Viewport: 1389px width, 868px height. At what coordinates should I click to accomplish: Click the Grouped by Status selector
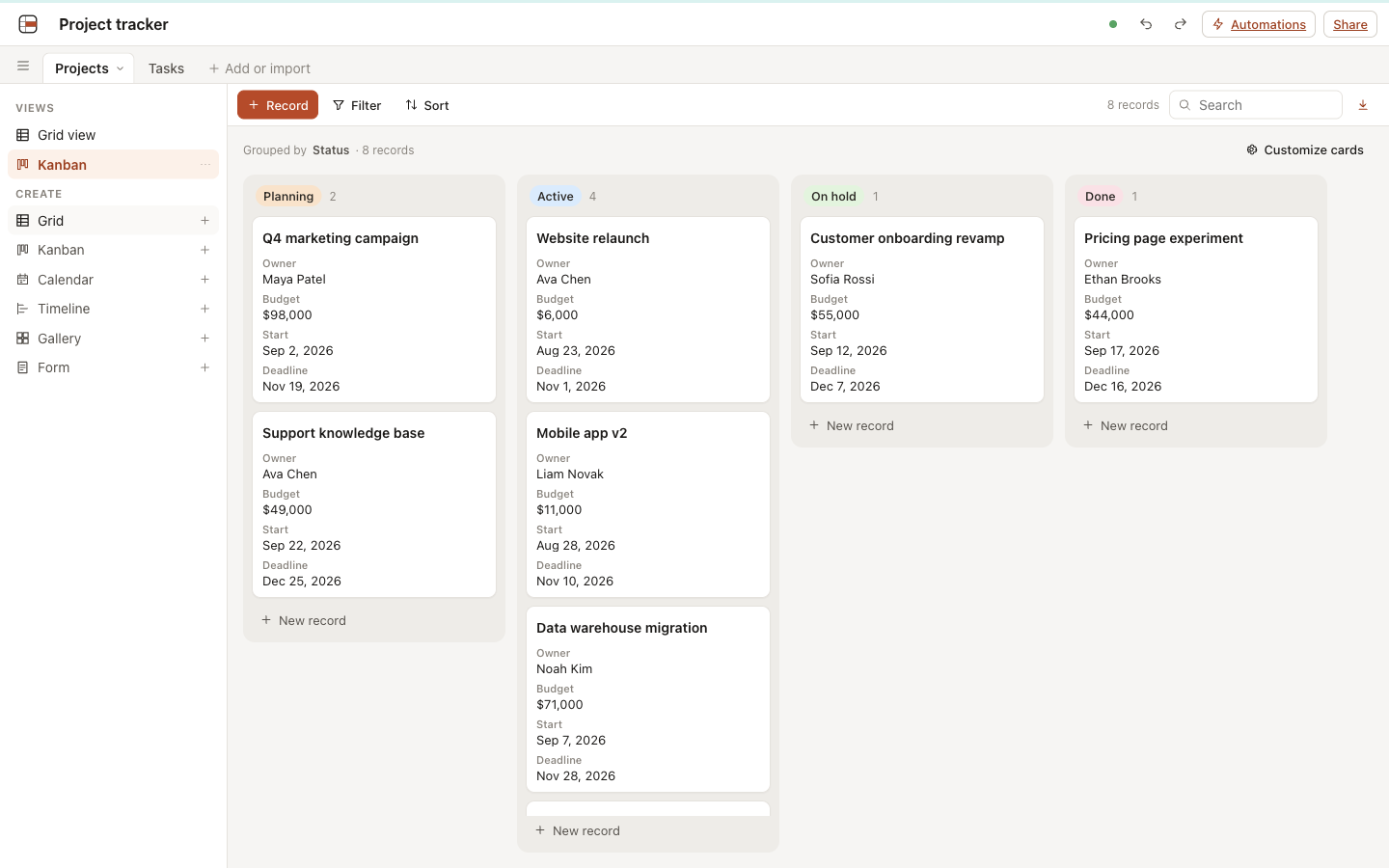point(296,149)
